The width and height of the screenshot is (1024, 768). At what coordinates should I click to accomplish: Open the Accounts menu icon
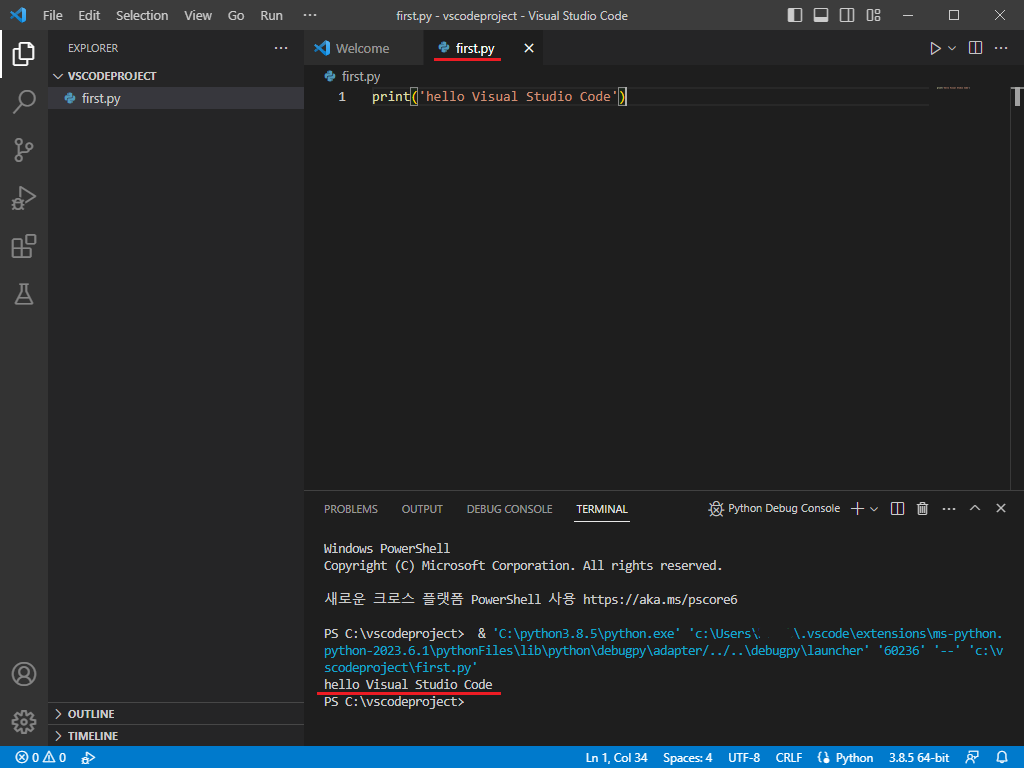[24, 674]
